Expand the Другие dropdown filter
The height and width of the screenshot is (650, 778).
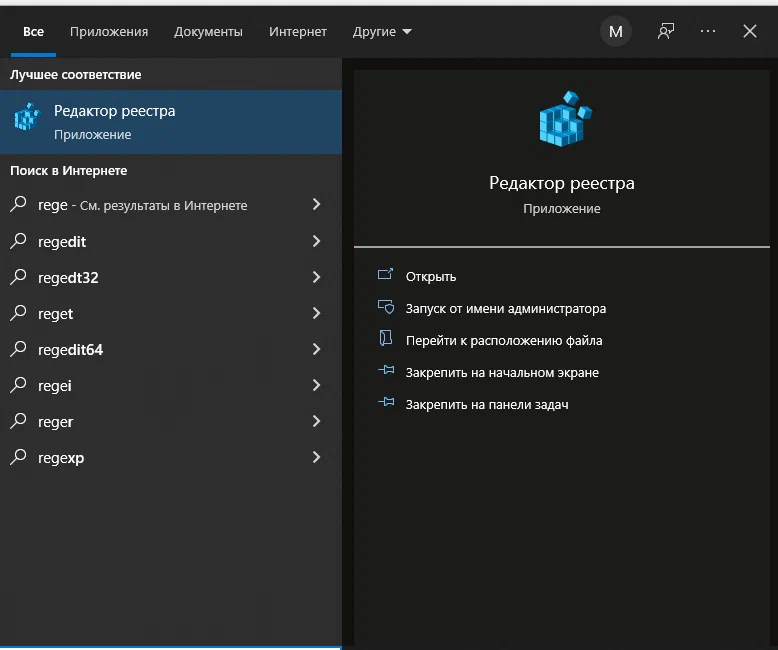point(382,32)
